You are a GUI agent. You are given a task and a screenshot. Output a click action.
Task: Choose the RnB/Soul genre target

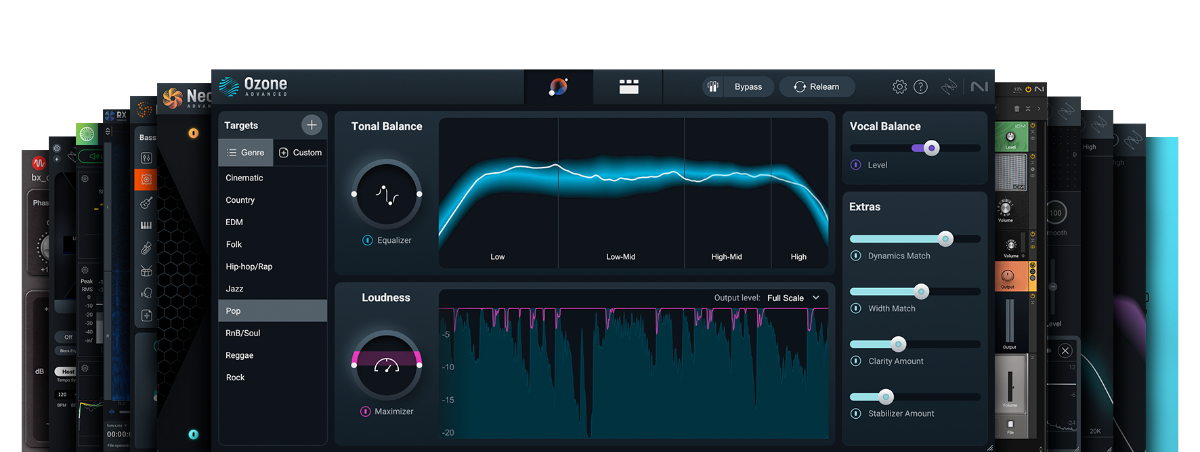coord(273,333)
